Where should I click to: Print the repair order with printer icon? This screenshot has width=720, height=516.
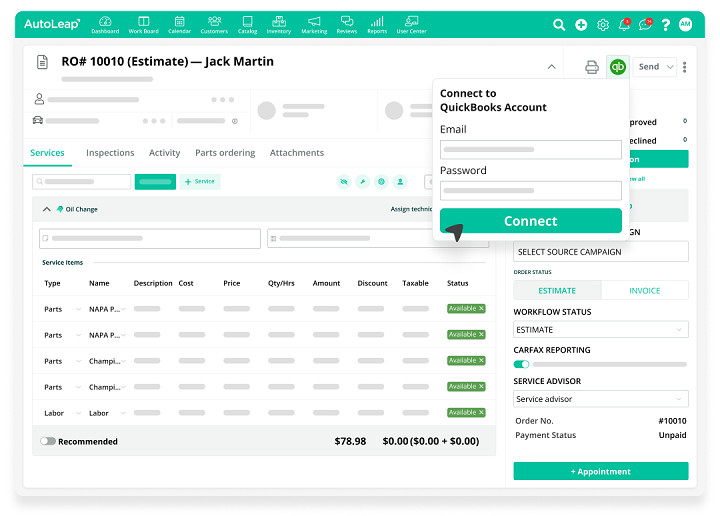592,67
